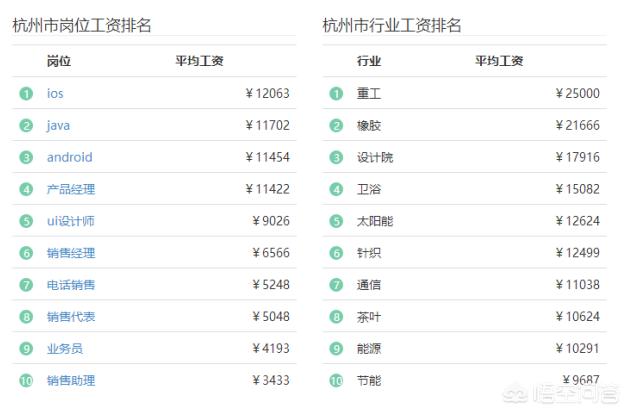
Task: Click the 电话销售 link
Action: 71,285
